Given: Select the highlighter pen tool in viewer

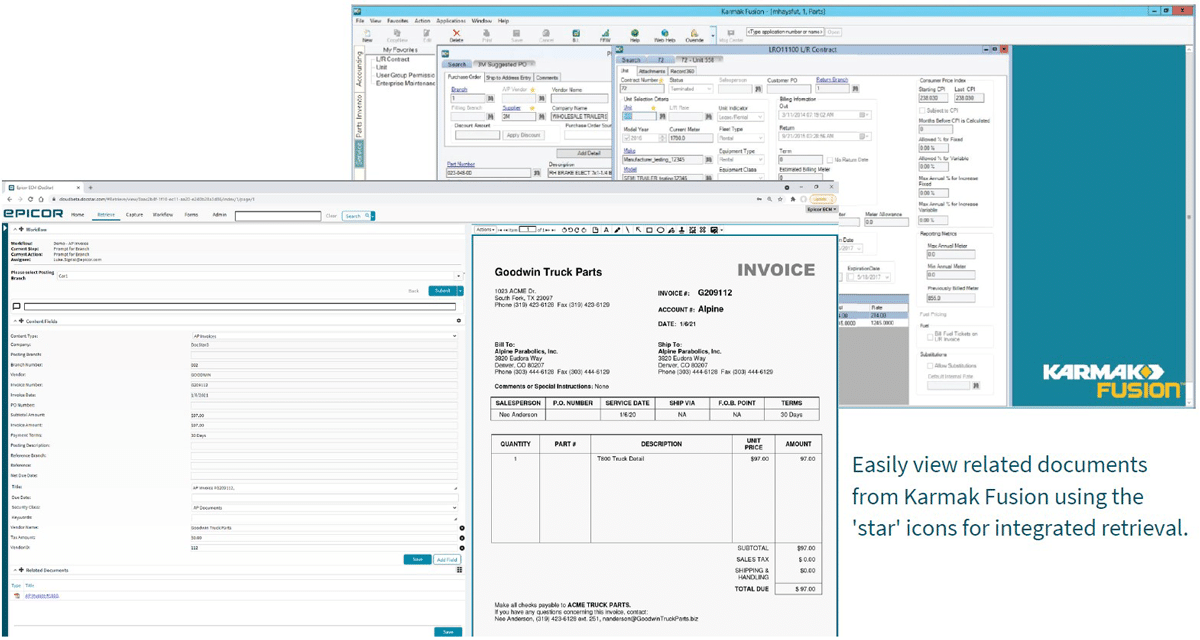Looking at the screenshot, I should tap(617, 230).
